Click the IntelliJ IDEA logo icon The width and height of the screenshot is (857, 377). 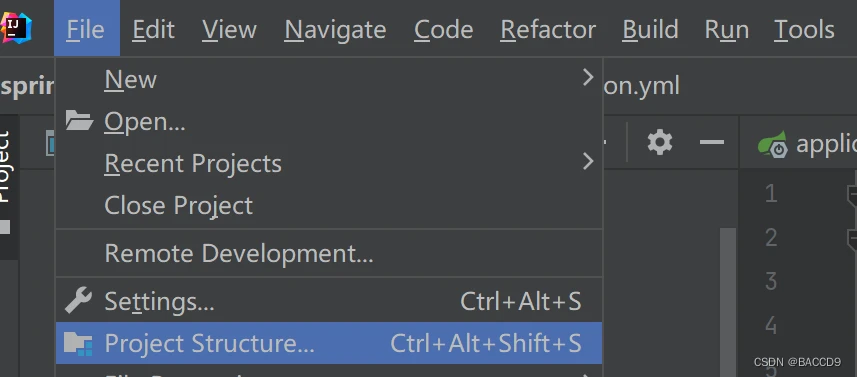point(15,27)
